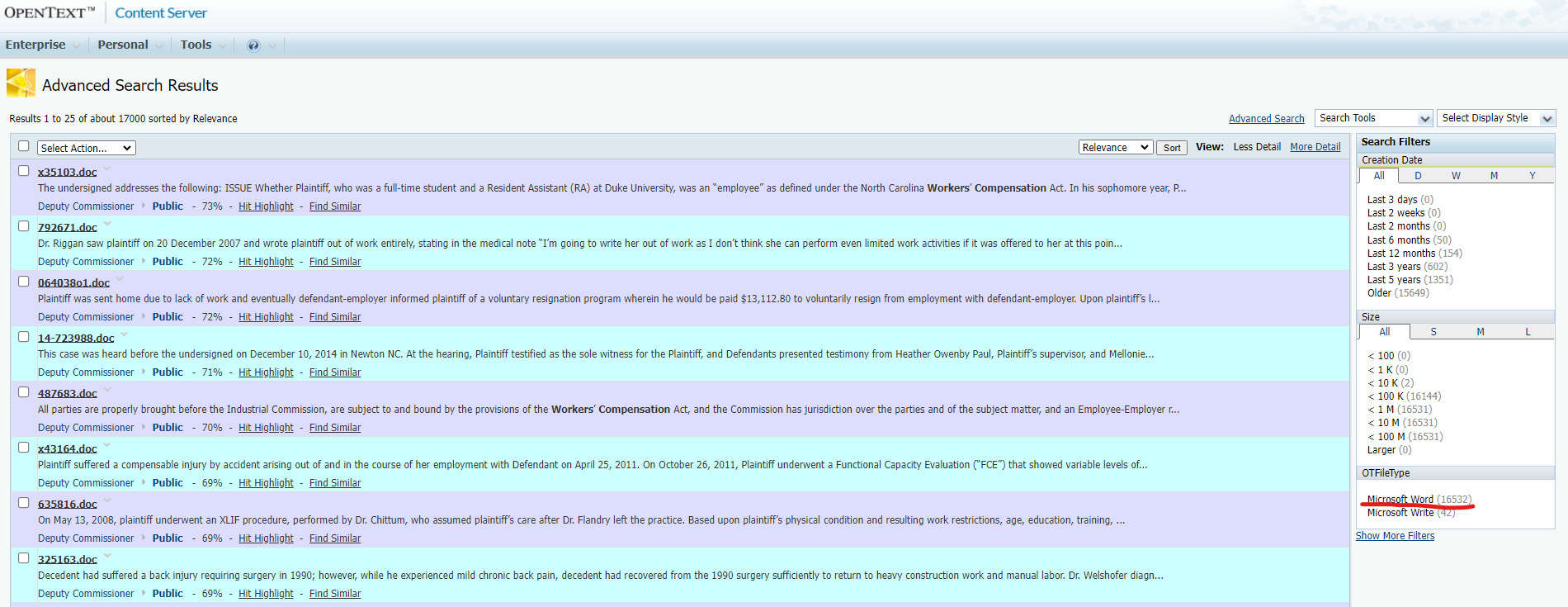
Task: Select the S tab under Size filter
Action: [1433, 331]
